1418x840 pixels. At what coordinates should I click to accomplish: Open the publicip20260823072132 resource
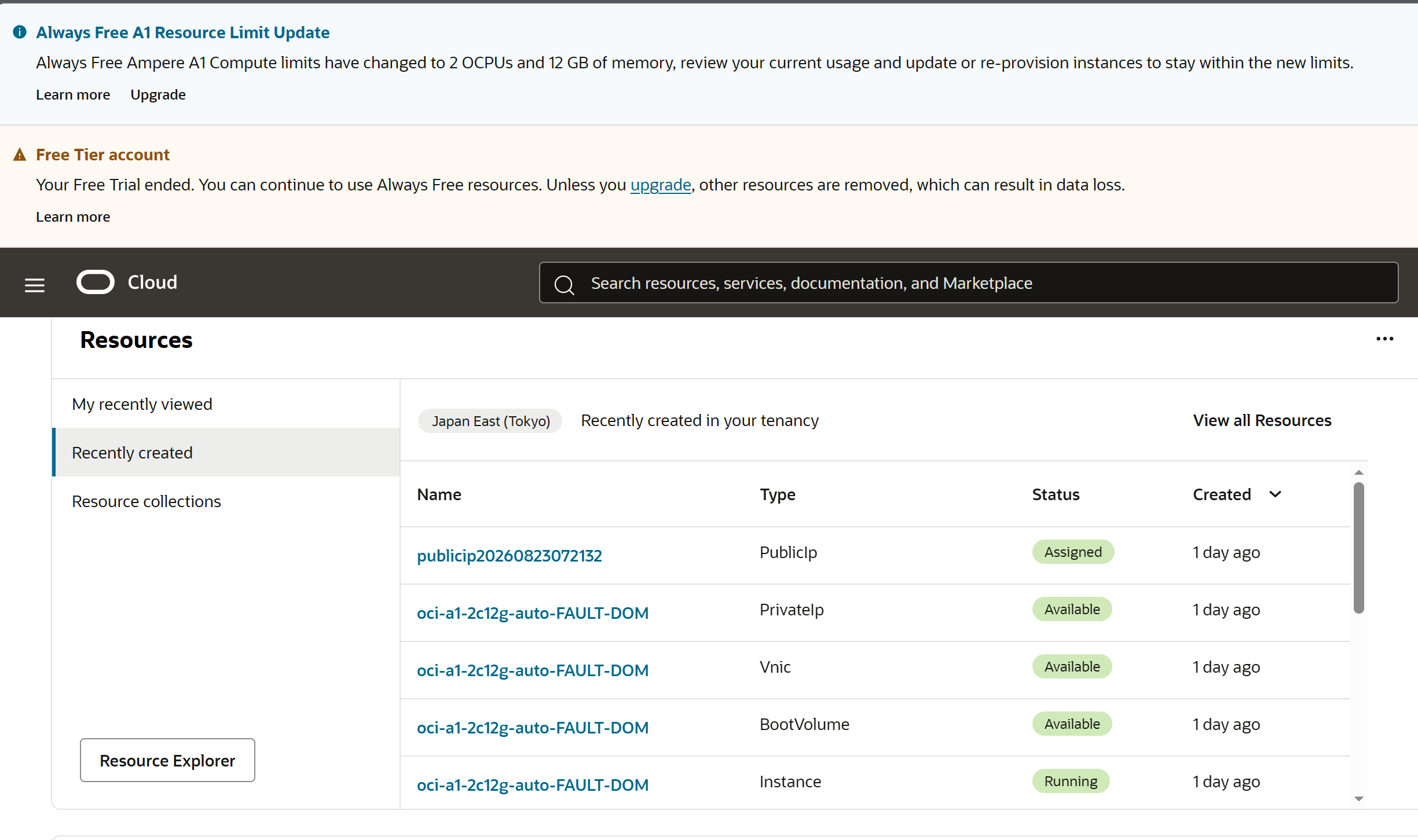(x=510, y=556)
